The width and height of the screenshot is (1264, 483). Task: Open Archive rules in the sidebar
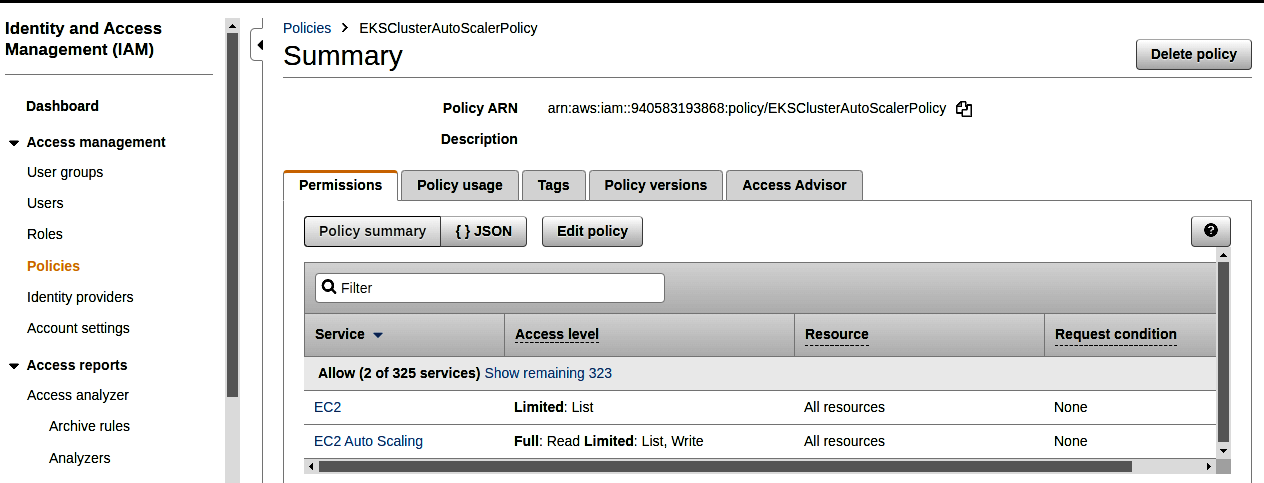point(89,426)
